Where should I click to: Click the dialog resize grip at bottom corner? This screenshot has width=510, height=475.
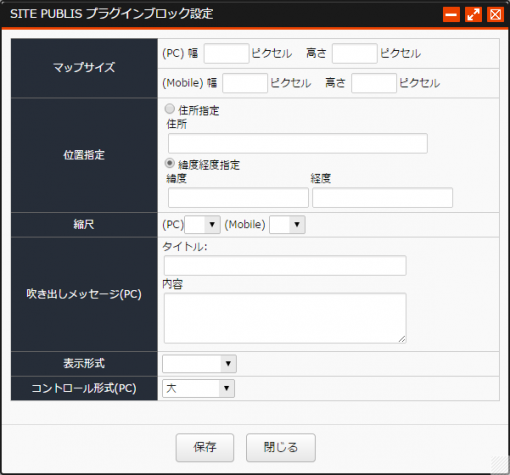point(499,464)
